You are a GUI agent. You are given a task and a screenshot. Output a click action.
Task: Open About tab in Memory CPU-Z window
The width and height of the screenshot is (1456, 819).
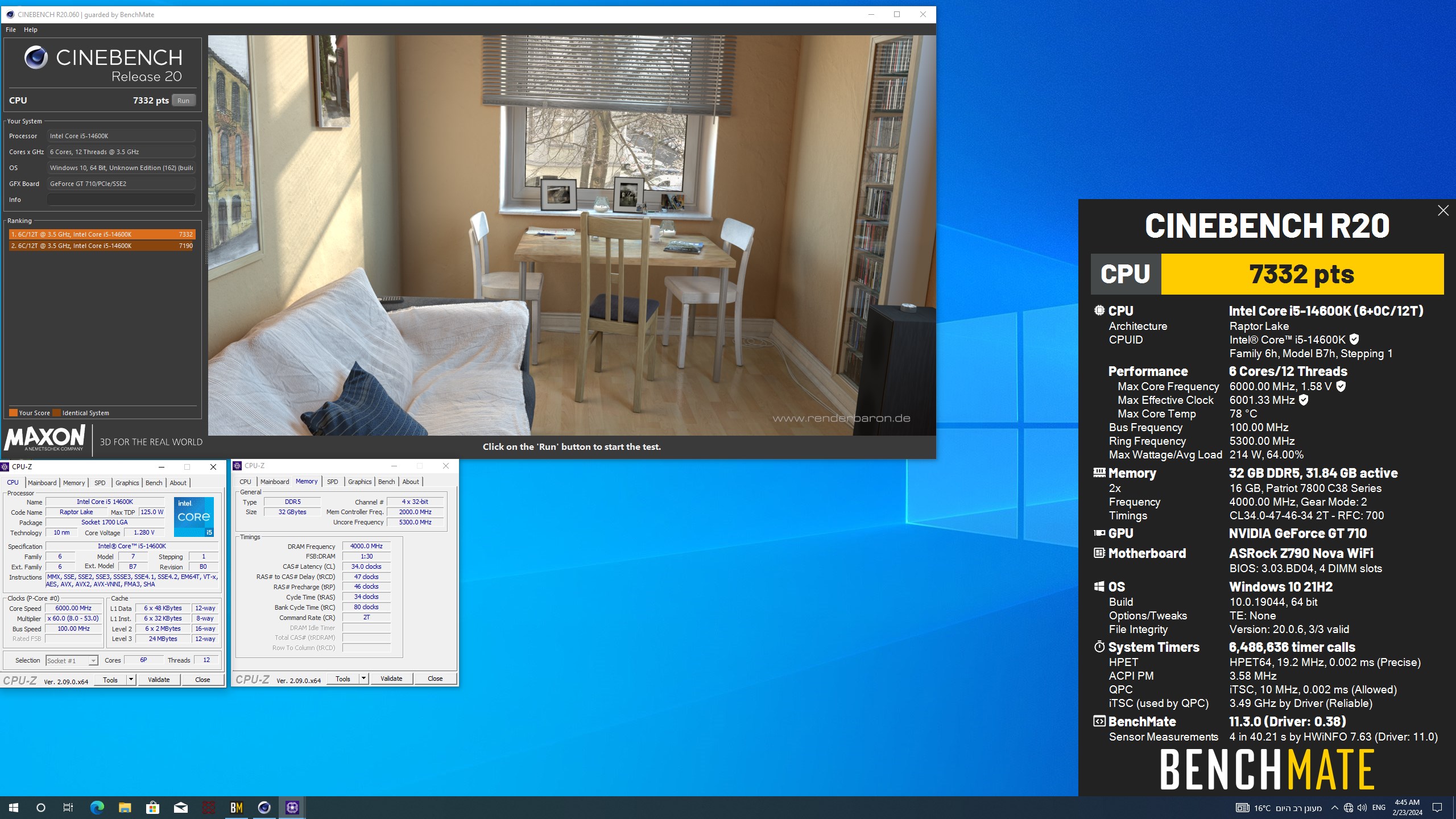(411, 482)
